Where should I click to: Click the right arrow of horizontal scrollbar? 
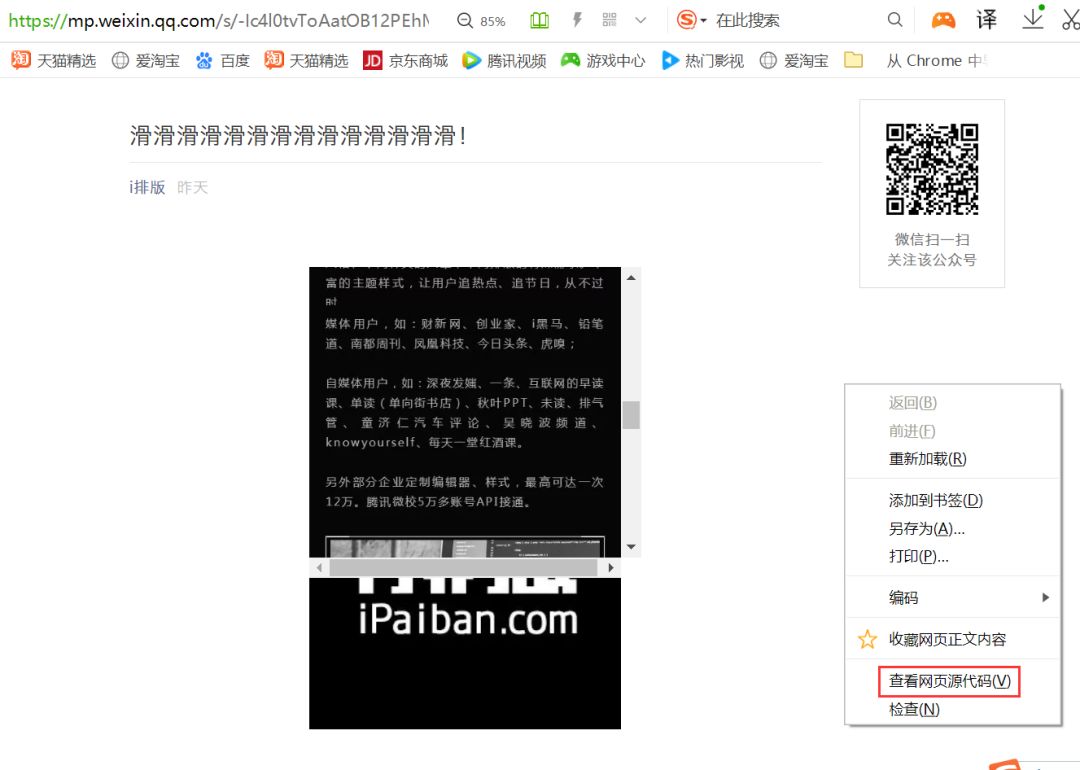tap(610, 568)
